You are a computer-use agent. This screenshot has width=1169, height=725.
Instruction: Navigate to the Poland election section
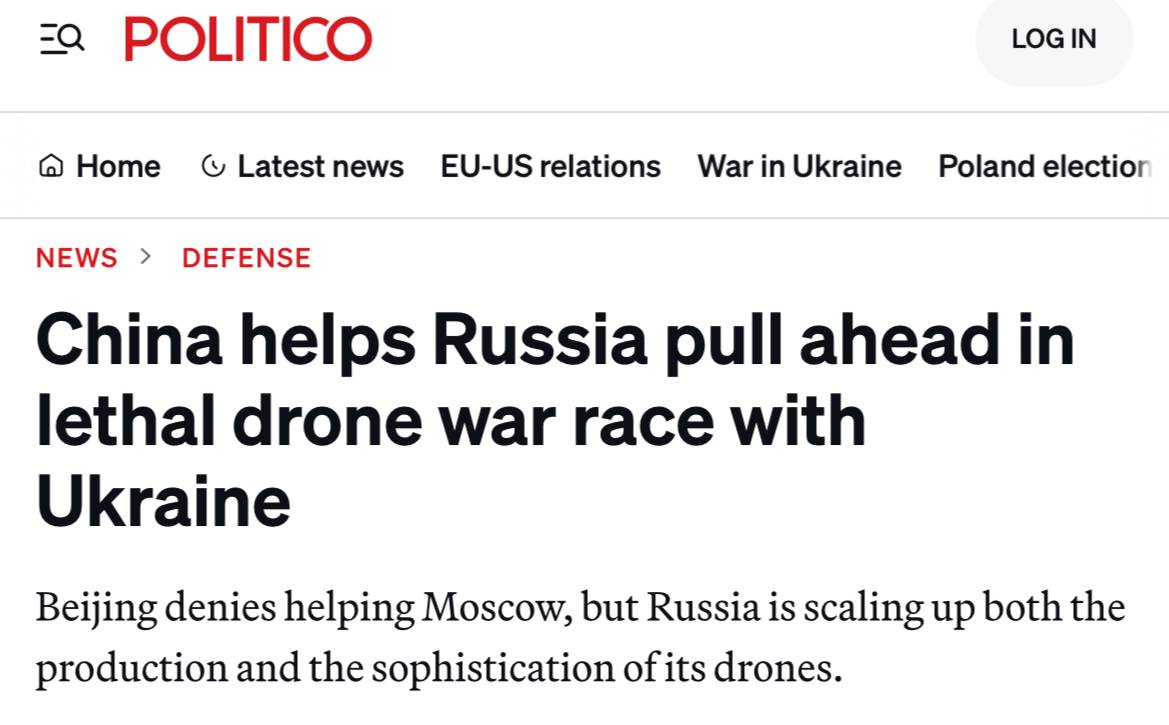(1044, 166)
